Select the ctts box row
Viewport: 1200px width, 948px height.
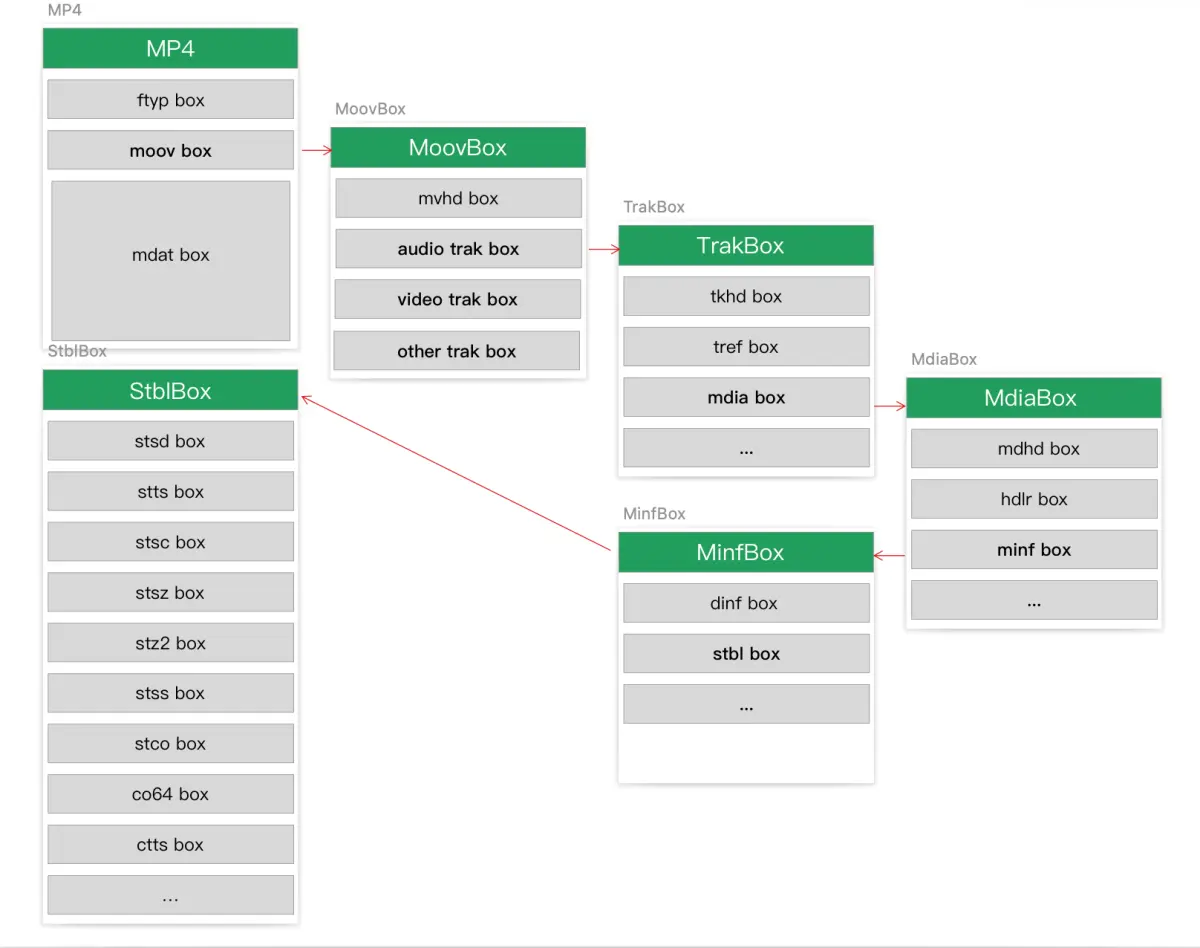click(x=170, y=844)
